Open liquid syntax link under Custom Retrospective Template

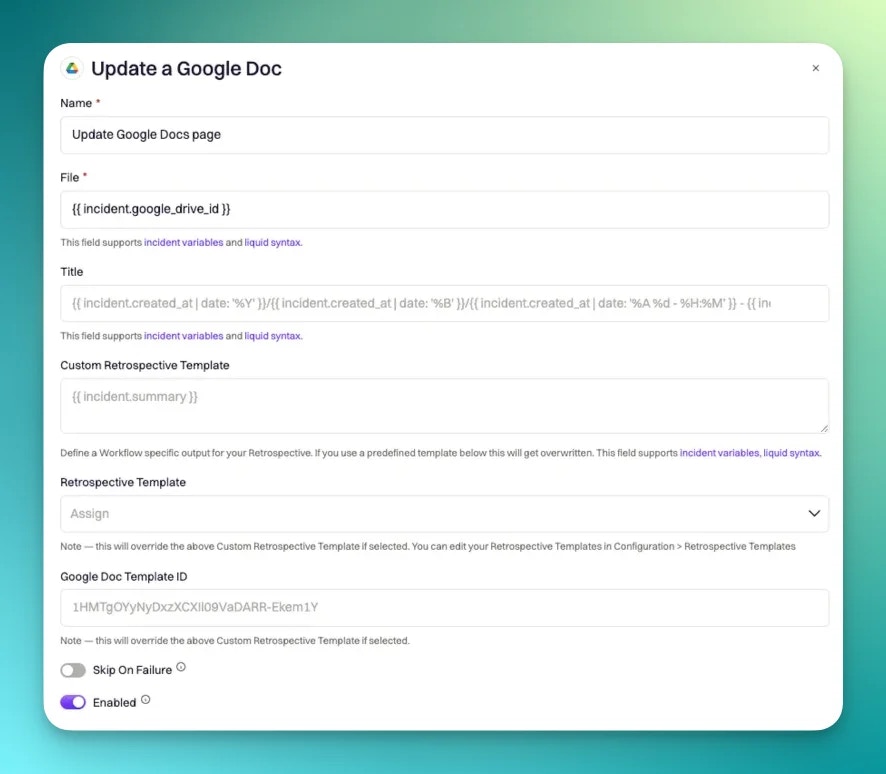[792, 453]
